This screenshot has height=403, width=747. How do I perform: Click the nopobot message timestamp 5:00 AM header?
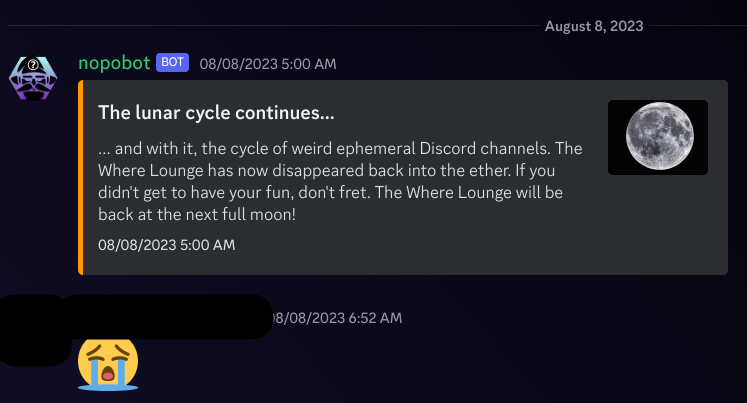click(x=268, y=64)
